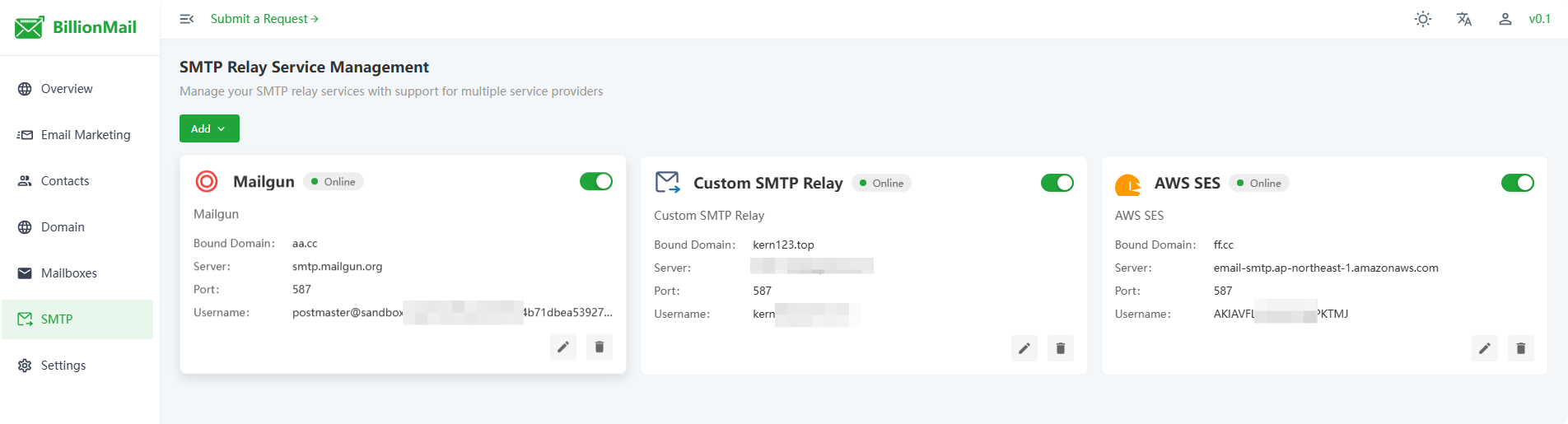Image resolution: width=1568 pixels, height=424 pixels.
Task: Click pencil icon on Custom SMTP Relay card
Action: click(1024, 349)
